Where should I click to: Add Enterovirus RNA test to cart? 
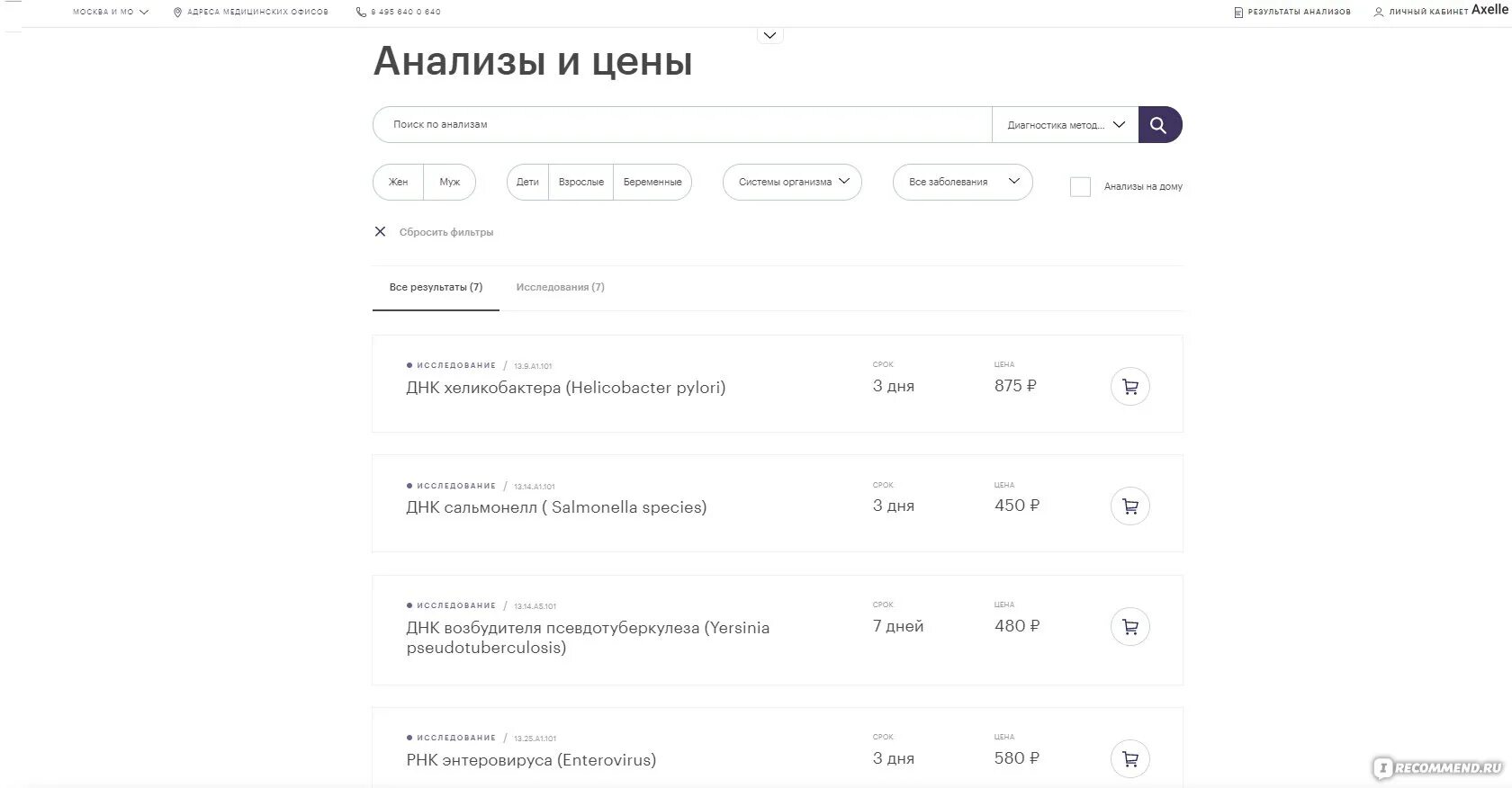point(1130,759)
